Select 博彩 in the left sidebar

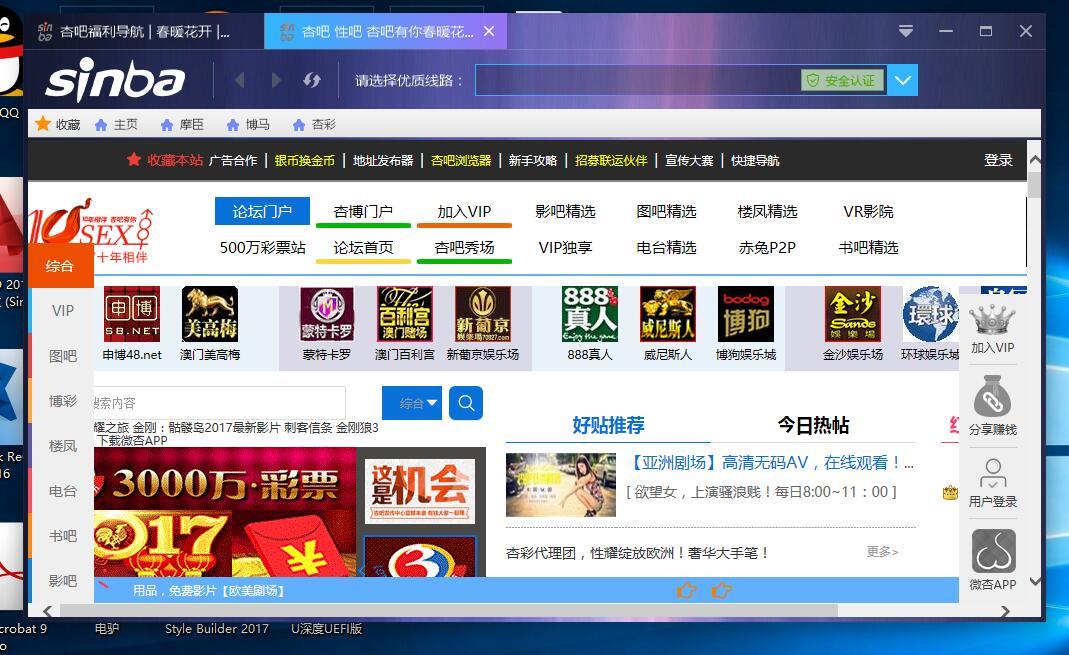[x=61, y=401]
